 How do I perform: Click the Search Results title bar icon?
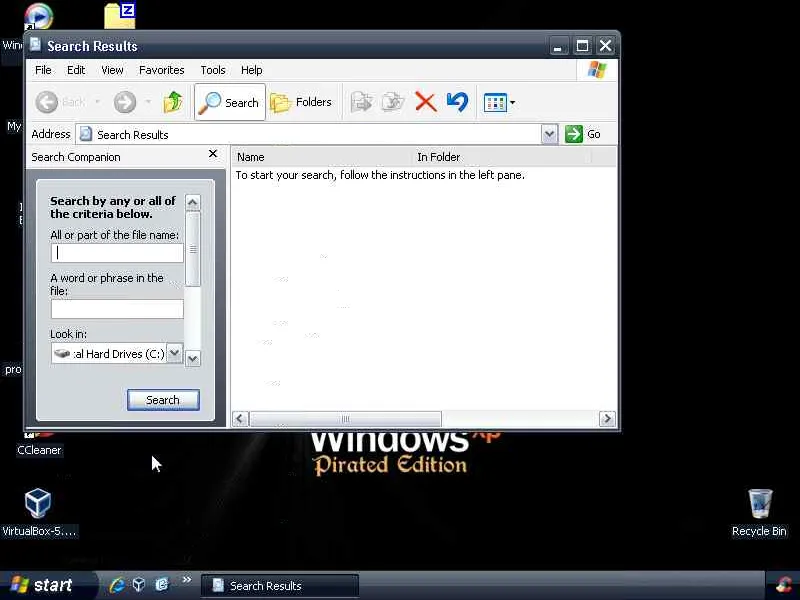[x=35, y=45]
